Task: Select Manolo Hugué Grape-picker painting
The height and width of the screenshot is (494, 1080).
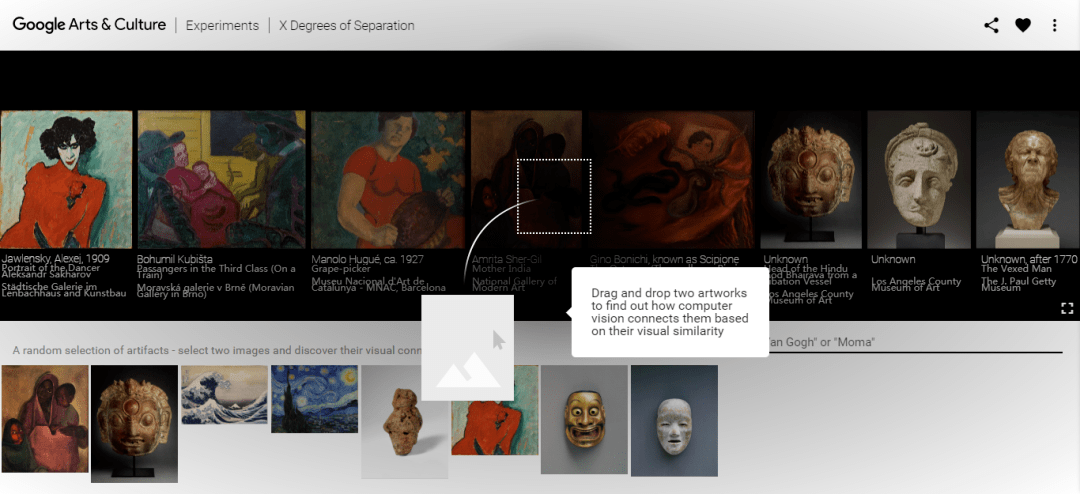Action: 387,180
